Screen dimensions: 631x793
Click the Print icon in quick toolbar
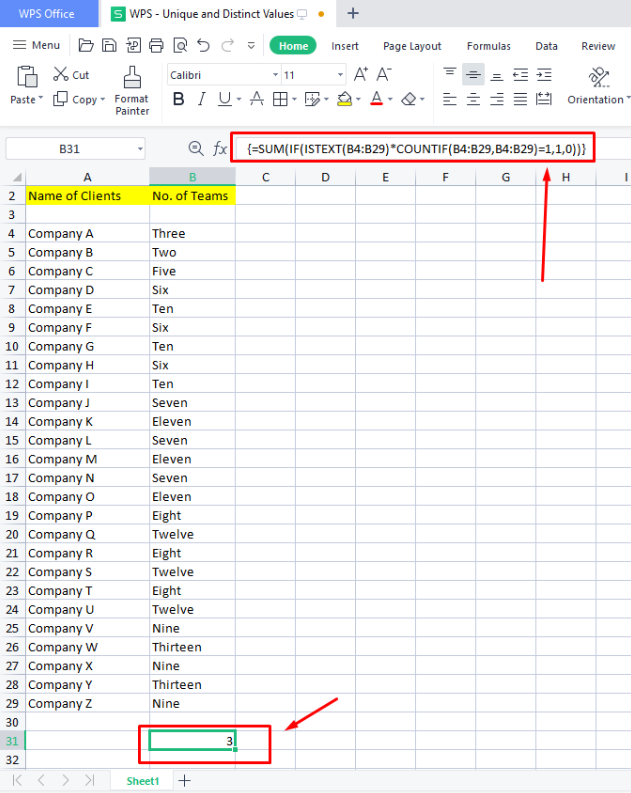[156, 45]
